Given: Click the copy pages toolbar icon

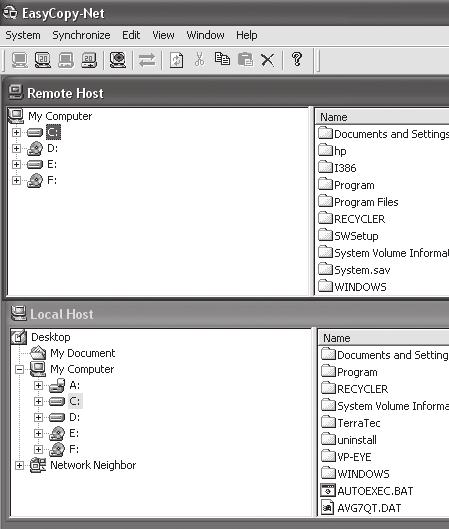Looking at the screenshot, I should pos(222,59).
